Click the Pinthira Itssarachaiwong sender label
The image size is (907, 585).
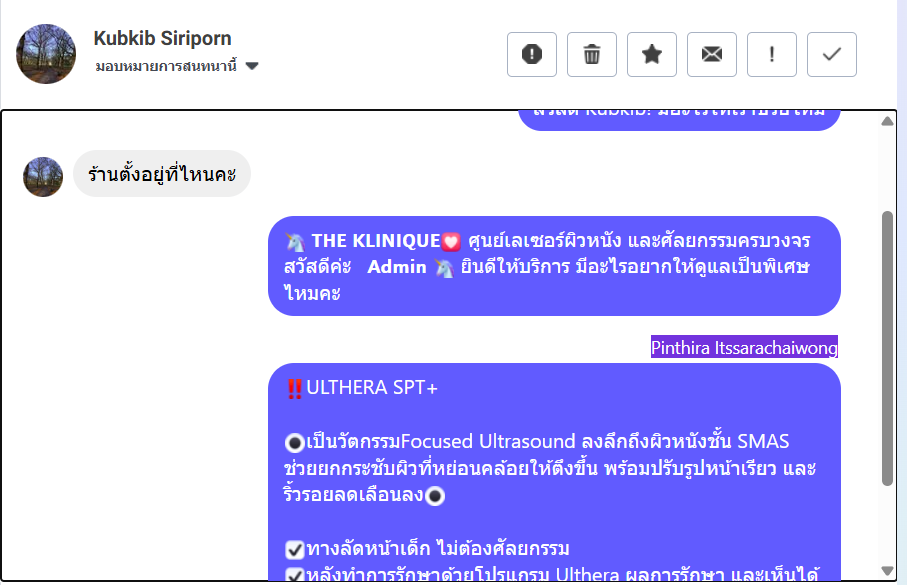point(744,347)
